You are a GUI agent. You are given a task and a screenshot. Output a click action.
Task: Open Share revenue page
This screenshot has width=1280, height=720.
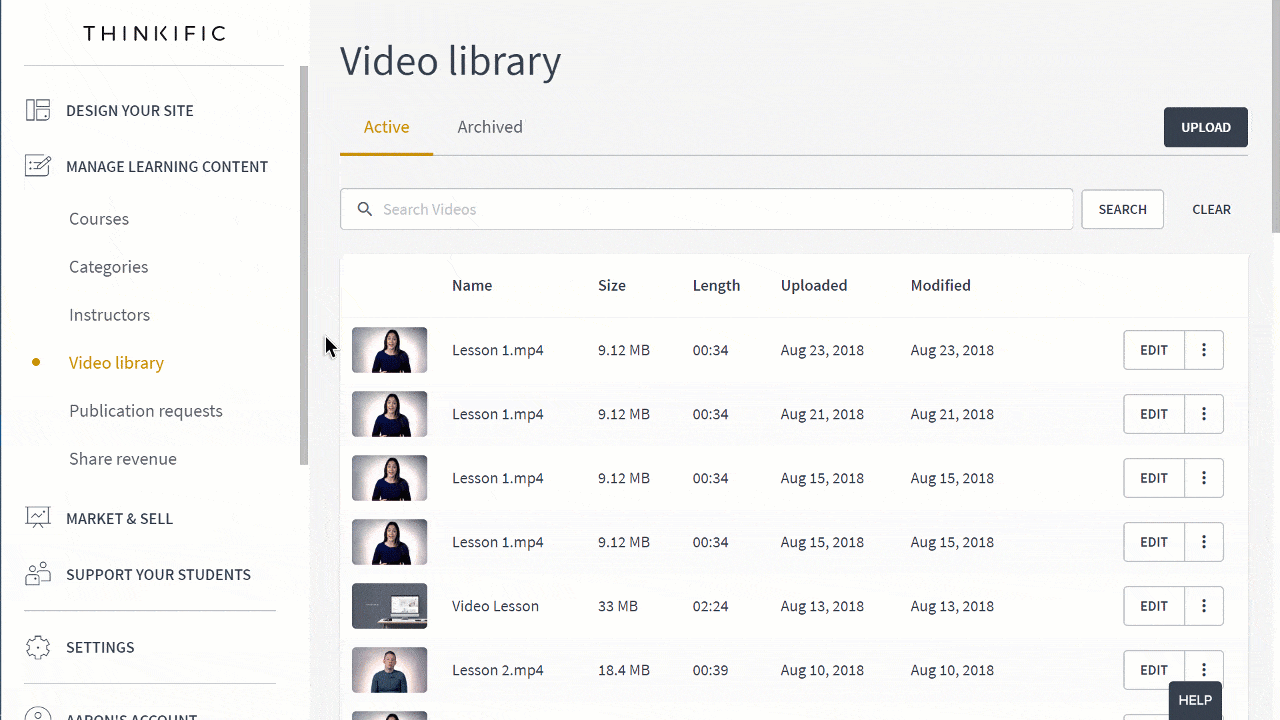pos(123,459)
